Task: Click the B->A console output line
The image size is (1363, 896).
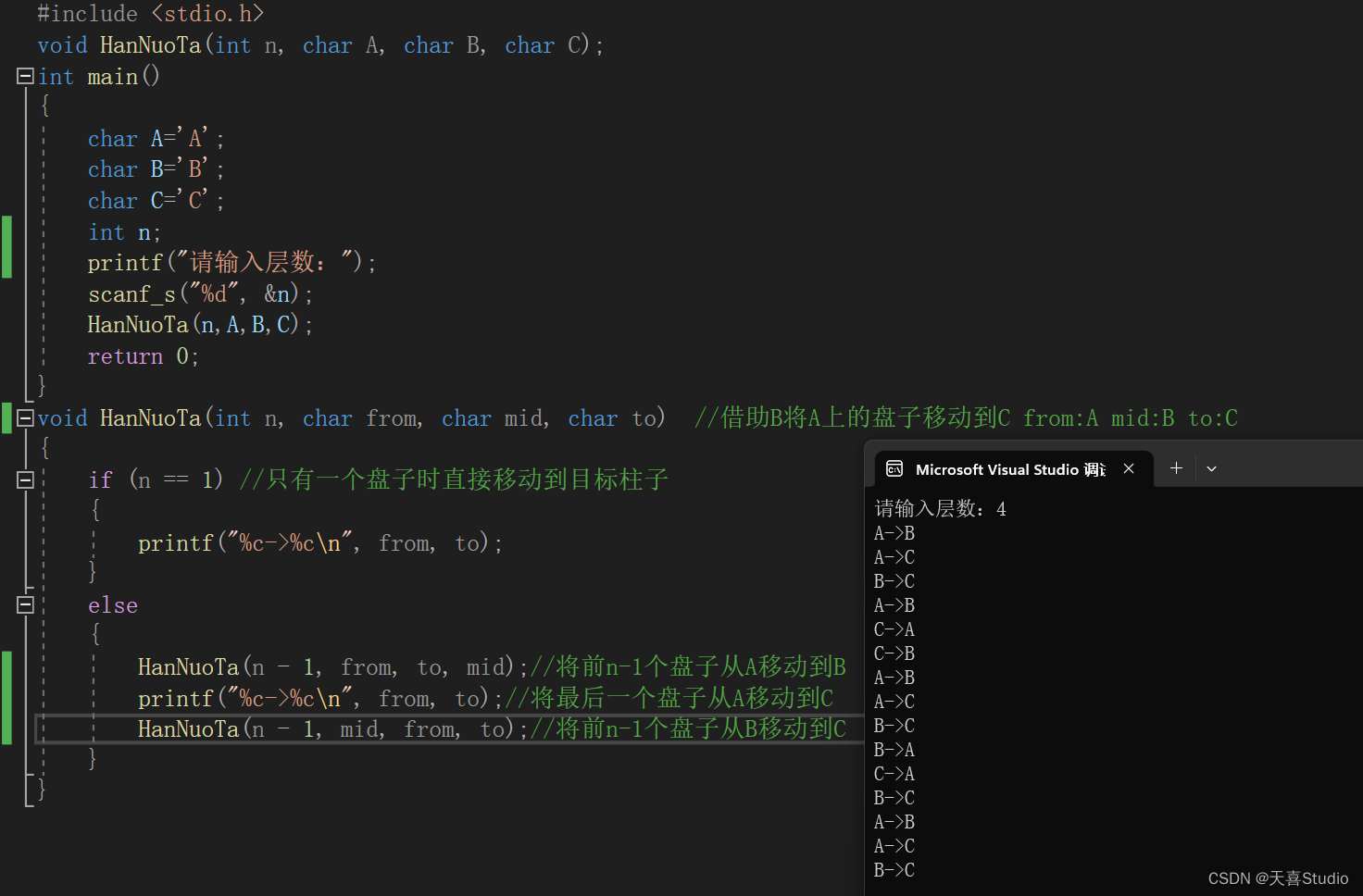Action: click(894, 750)
